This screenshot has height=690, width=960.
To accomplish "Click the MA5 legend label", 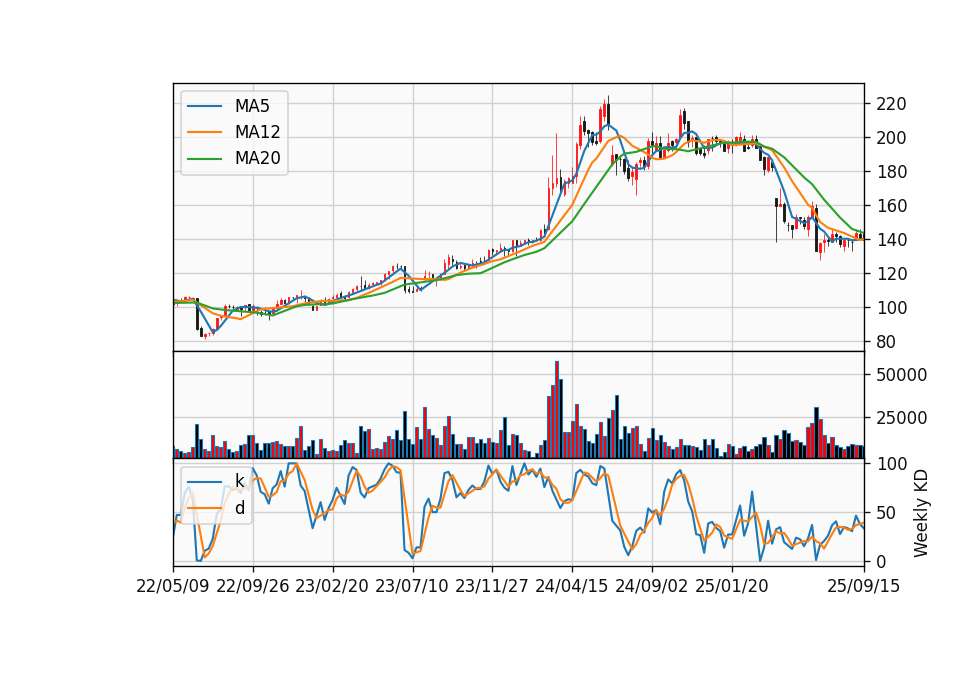I will coord(252,106).
